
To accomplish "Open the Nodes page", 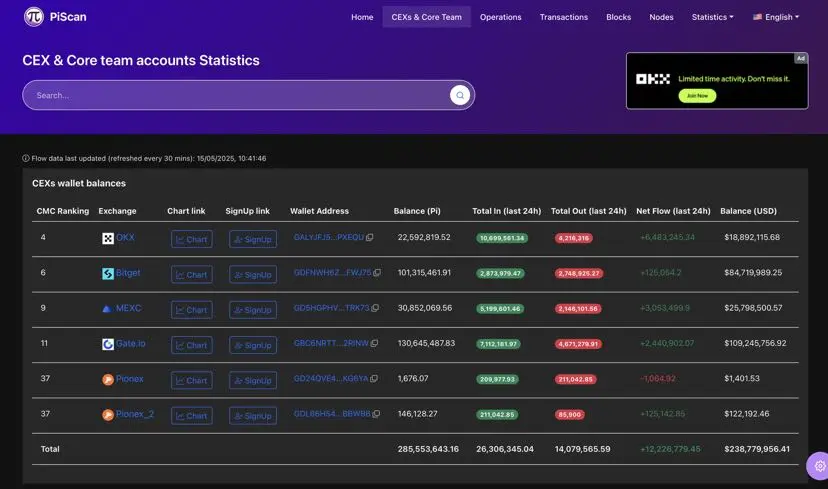I will click(661, 17).
